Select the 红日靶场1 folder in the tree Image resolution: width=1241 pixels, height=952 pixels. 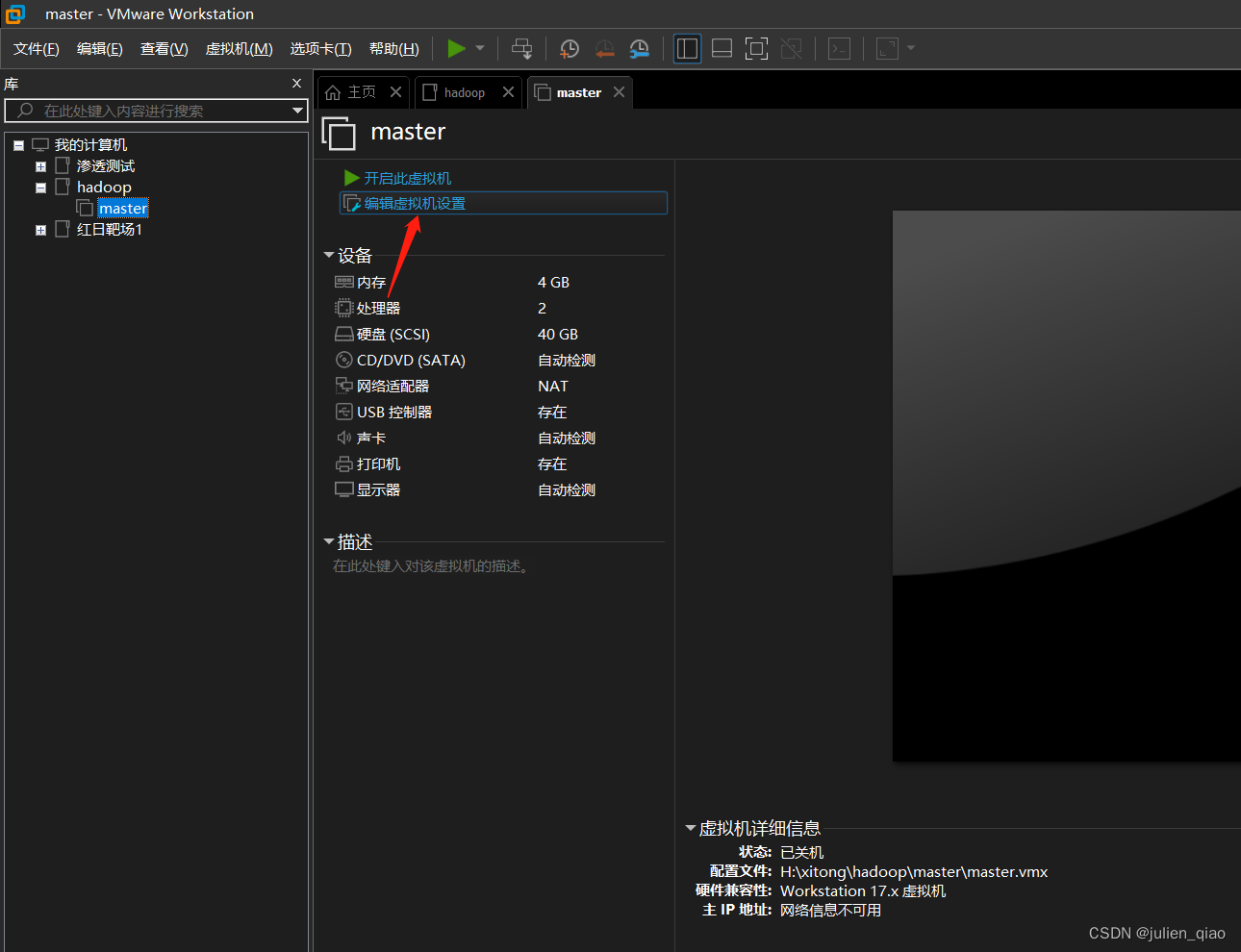[x=110, y=230]
